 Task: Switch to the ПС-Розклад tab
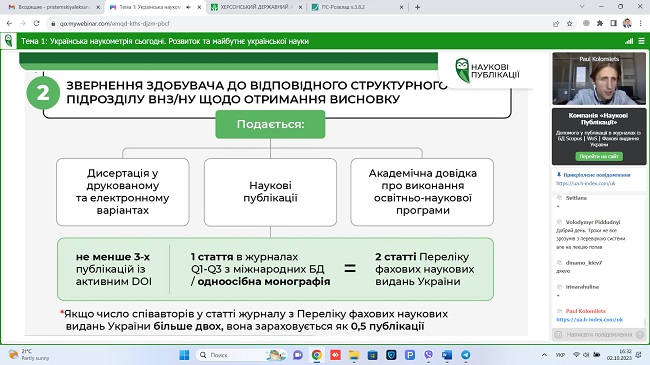click(x=358, y=7)
